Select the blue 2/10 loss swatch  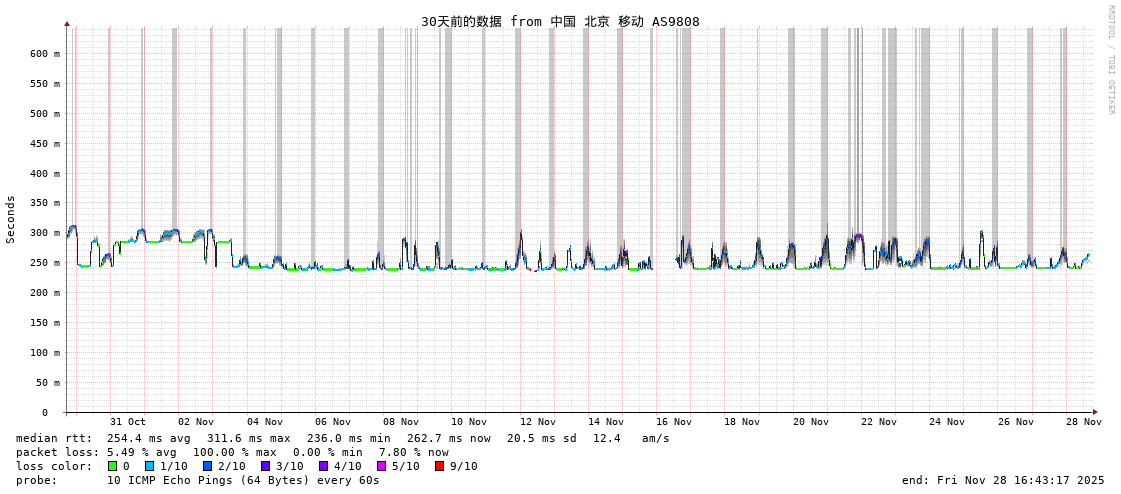coord(207,466)
